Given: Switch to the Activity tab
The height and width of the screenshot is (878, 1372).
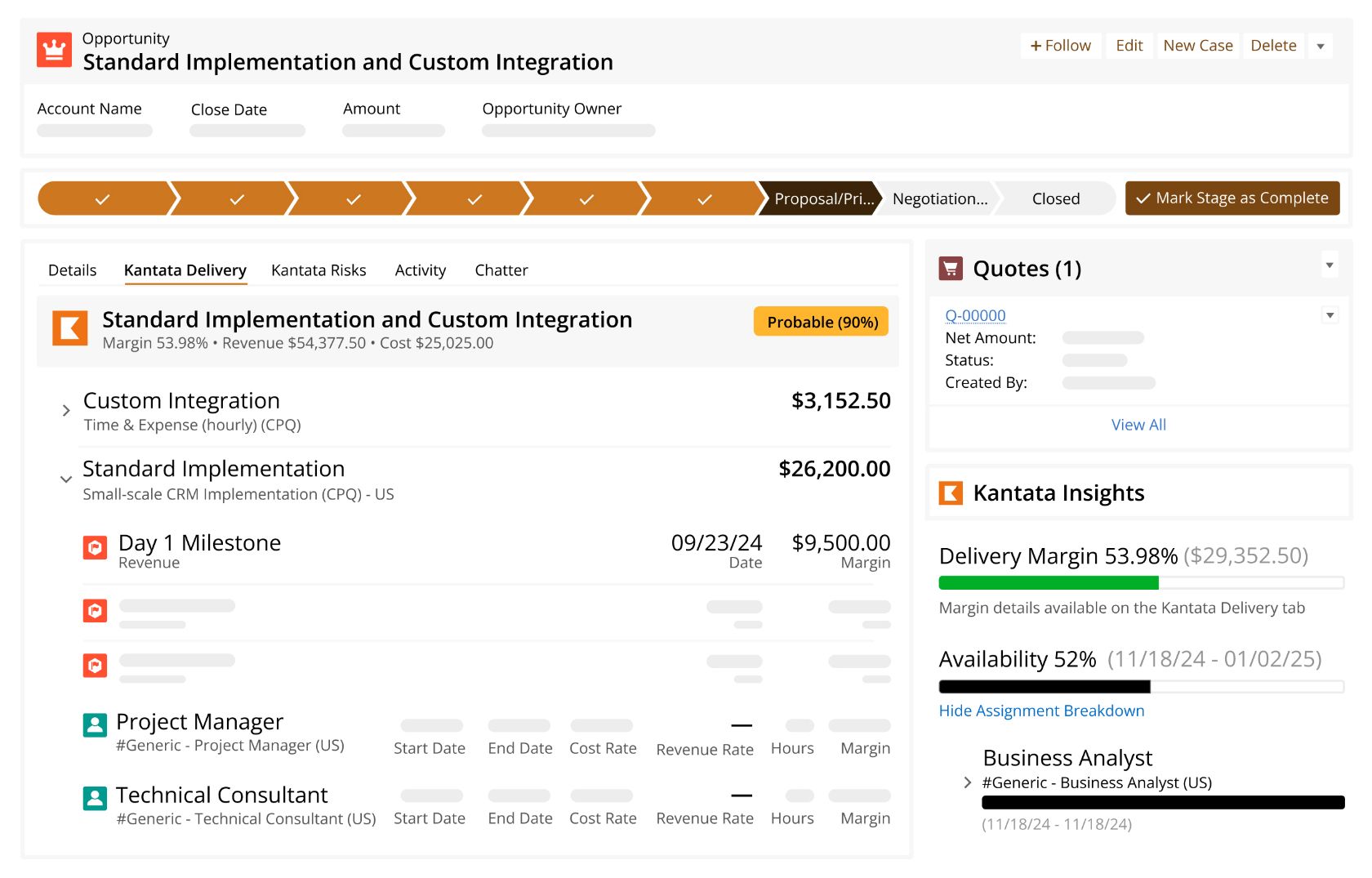Looking at the screenshot, I should [421, 270].
